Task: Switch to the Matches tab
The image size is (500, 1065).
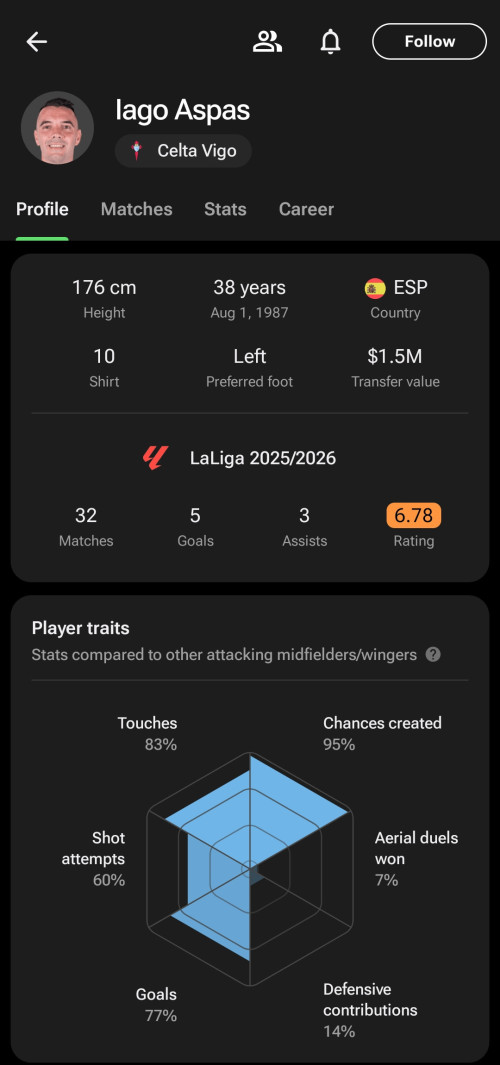Action: click(x=137, y=209)
